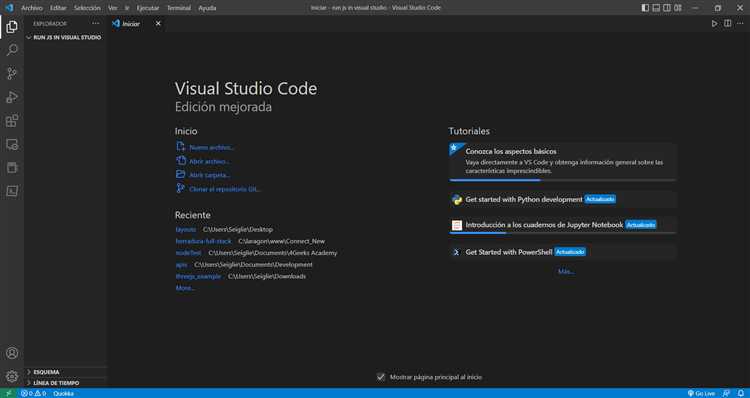Click the Jupyter notebook tutorial icon
750x398 pixels.
pyautogui.click(x=457, y=225)
